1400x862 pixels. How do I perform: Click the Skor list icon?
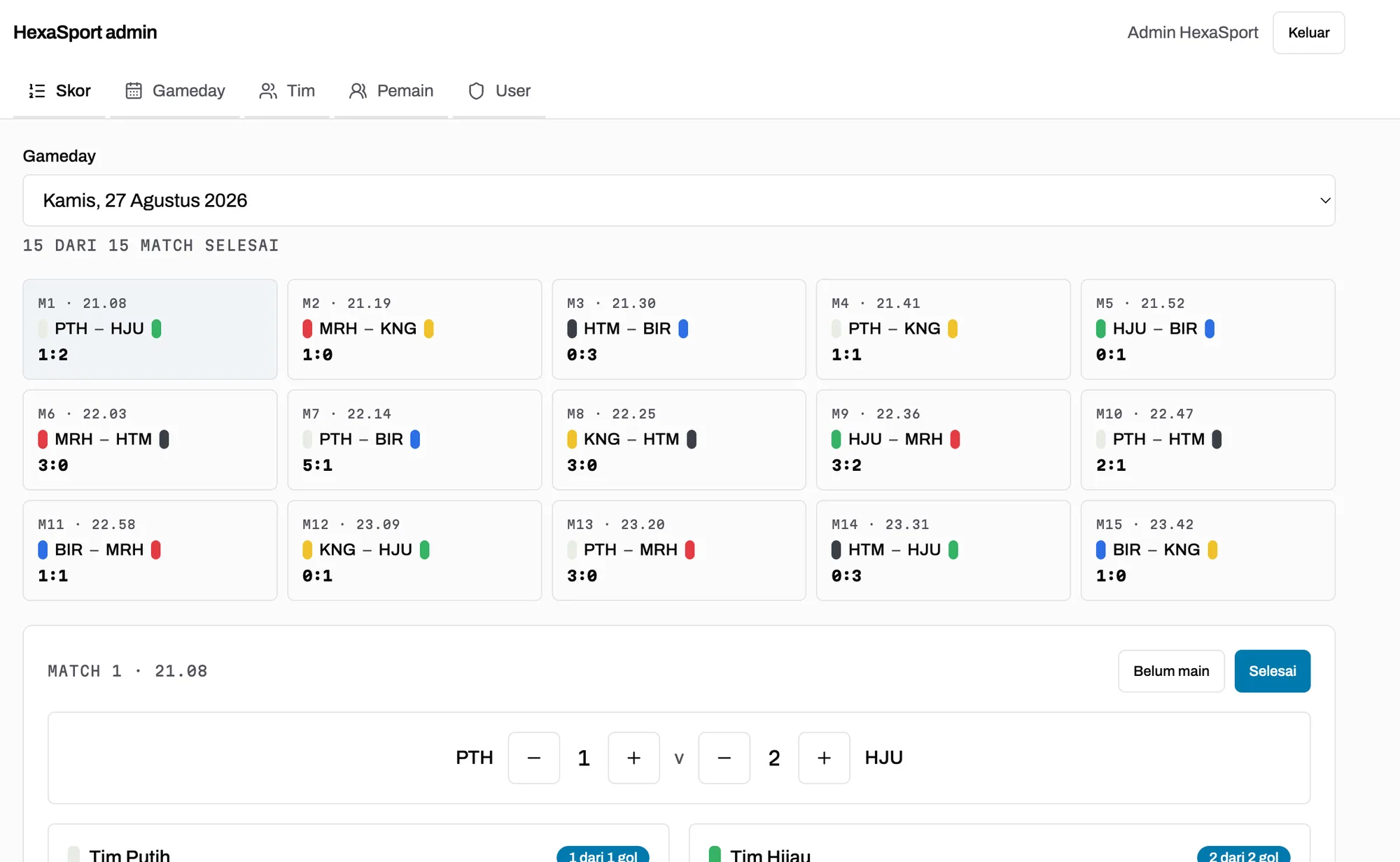point(37,91)
